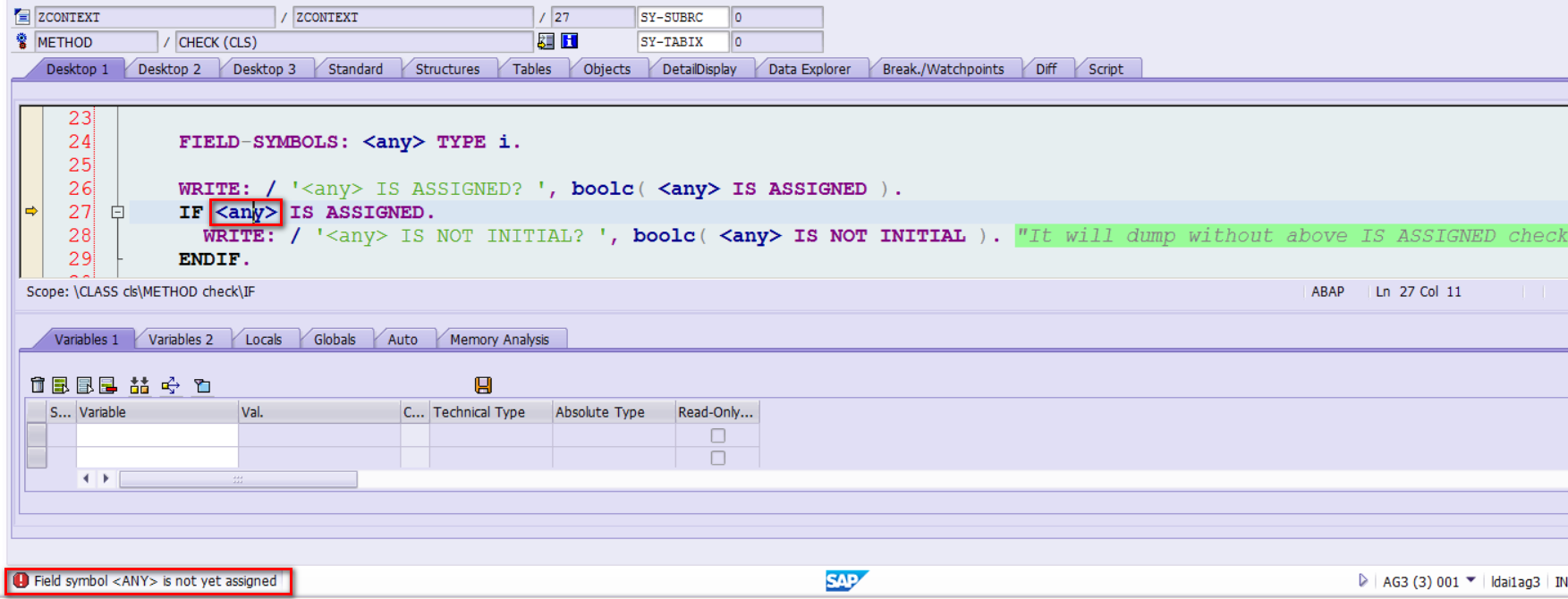Viewport: 1568px width, 599px height.
Task: Click the red error icon in status bar
Action: point(21,581)
